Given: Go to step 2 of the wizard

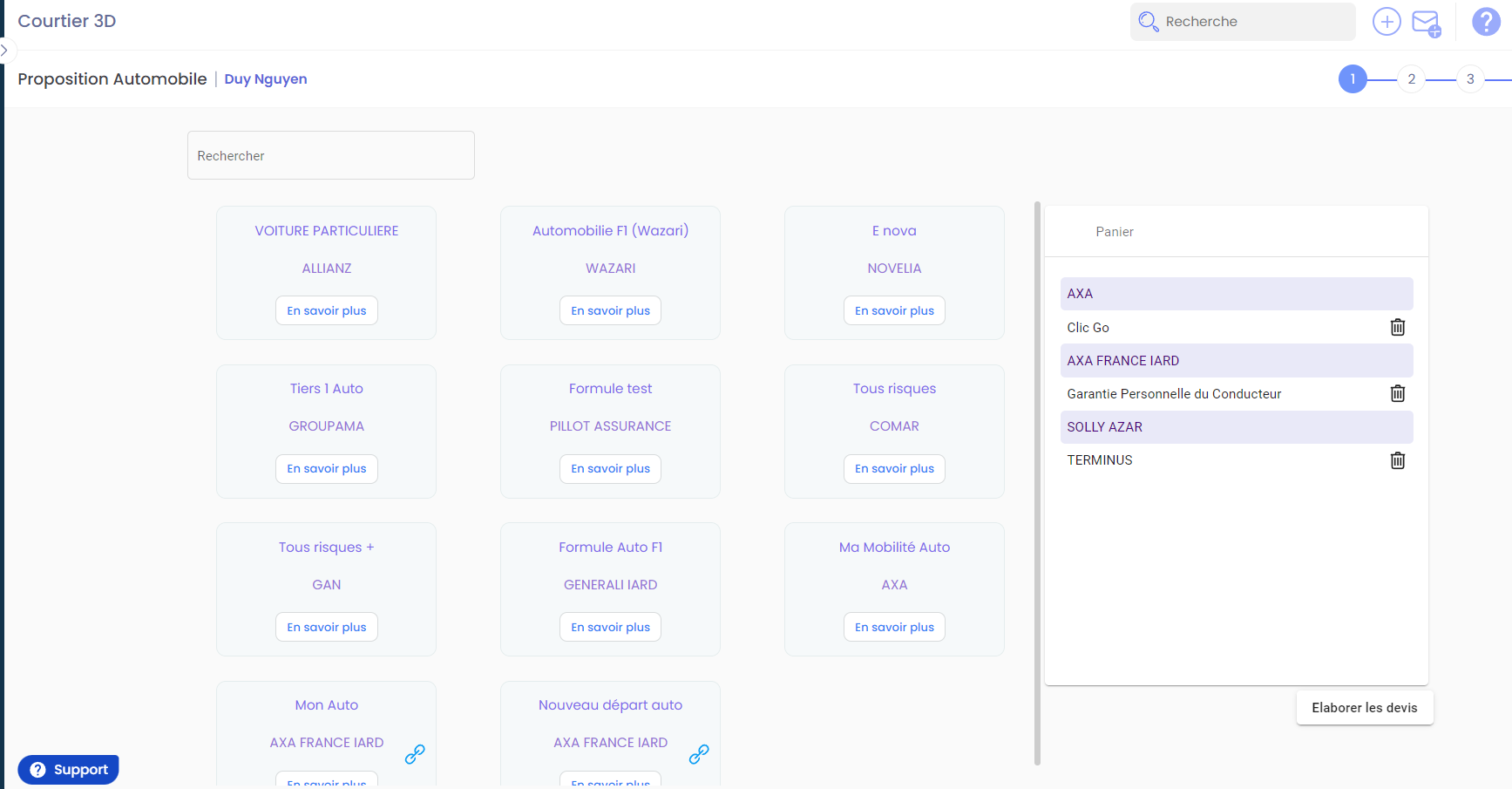Looking at the screenshot, I should coord(1412,79).
